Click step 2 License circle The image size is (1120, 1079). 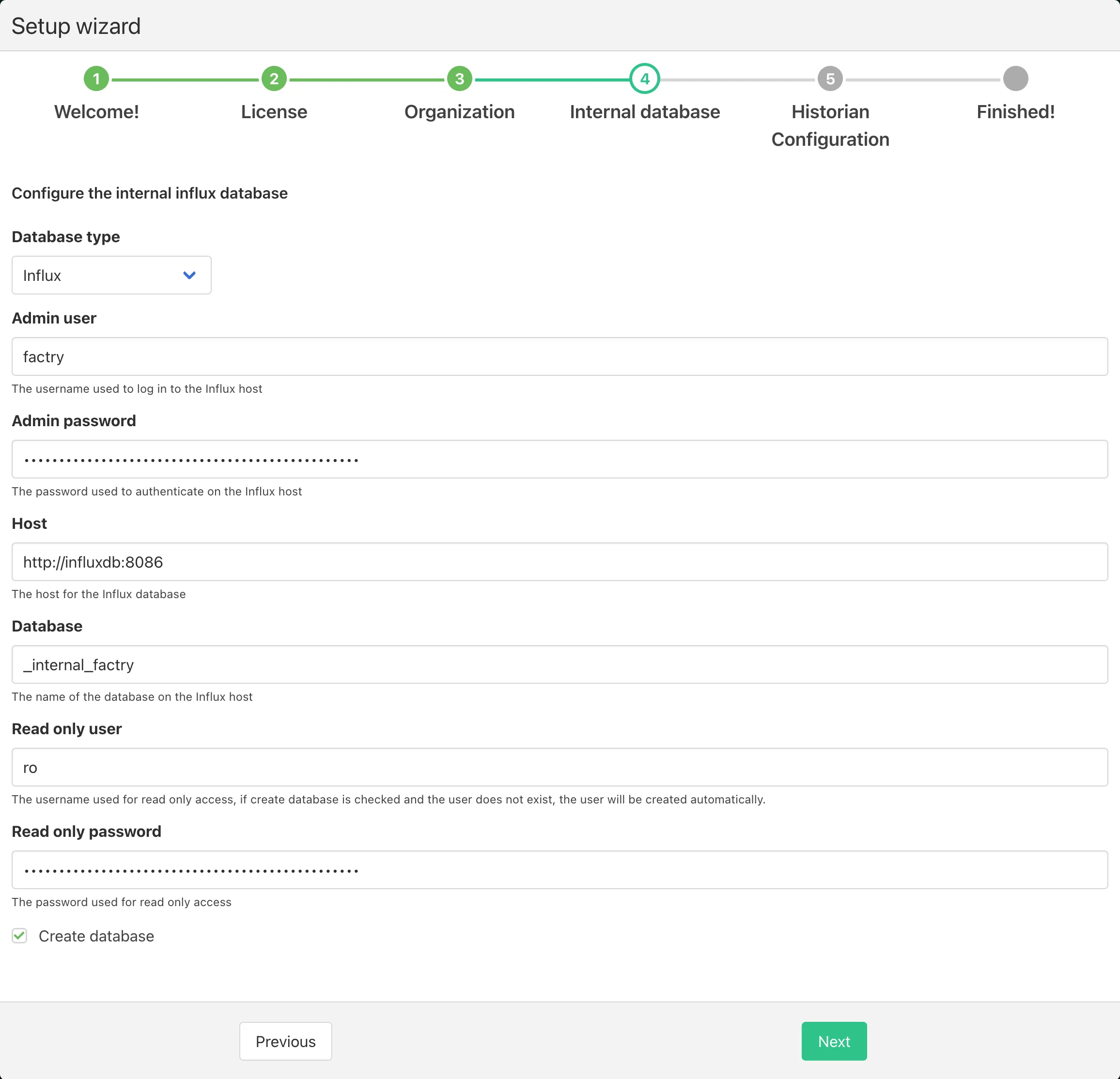click(x=274, y=79)
